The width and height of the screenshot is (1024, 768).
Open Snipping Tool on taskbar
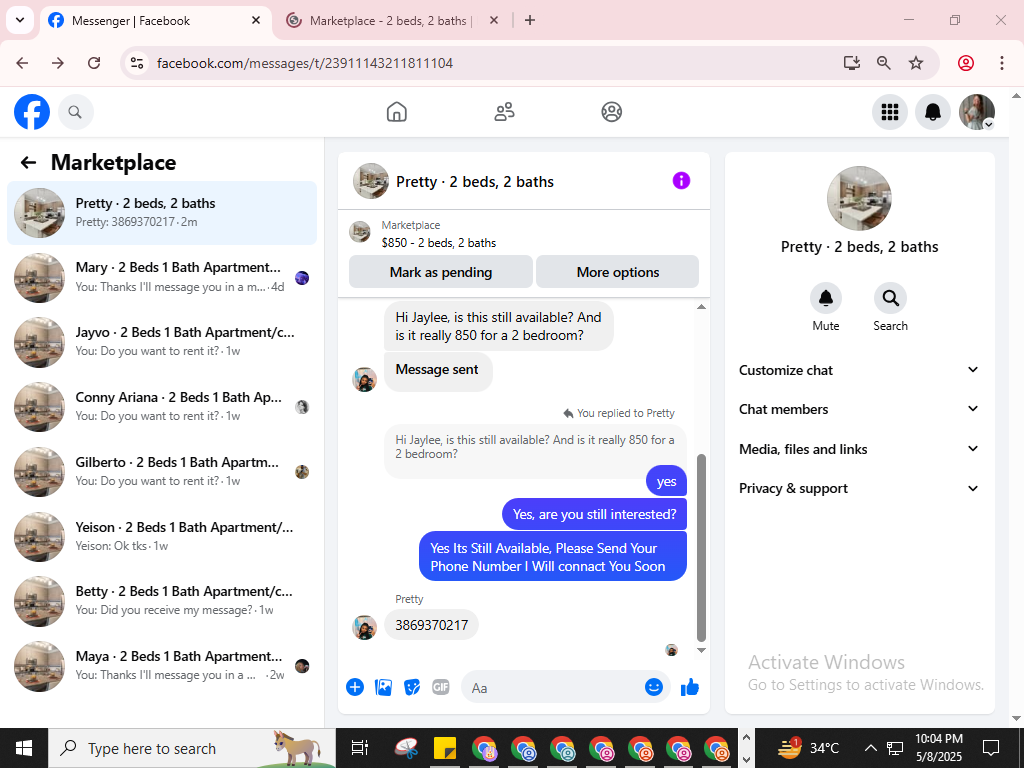click(x=406, y=748)
